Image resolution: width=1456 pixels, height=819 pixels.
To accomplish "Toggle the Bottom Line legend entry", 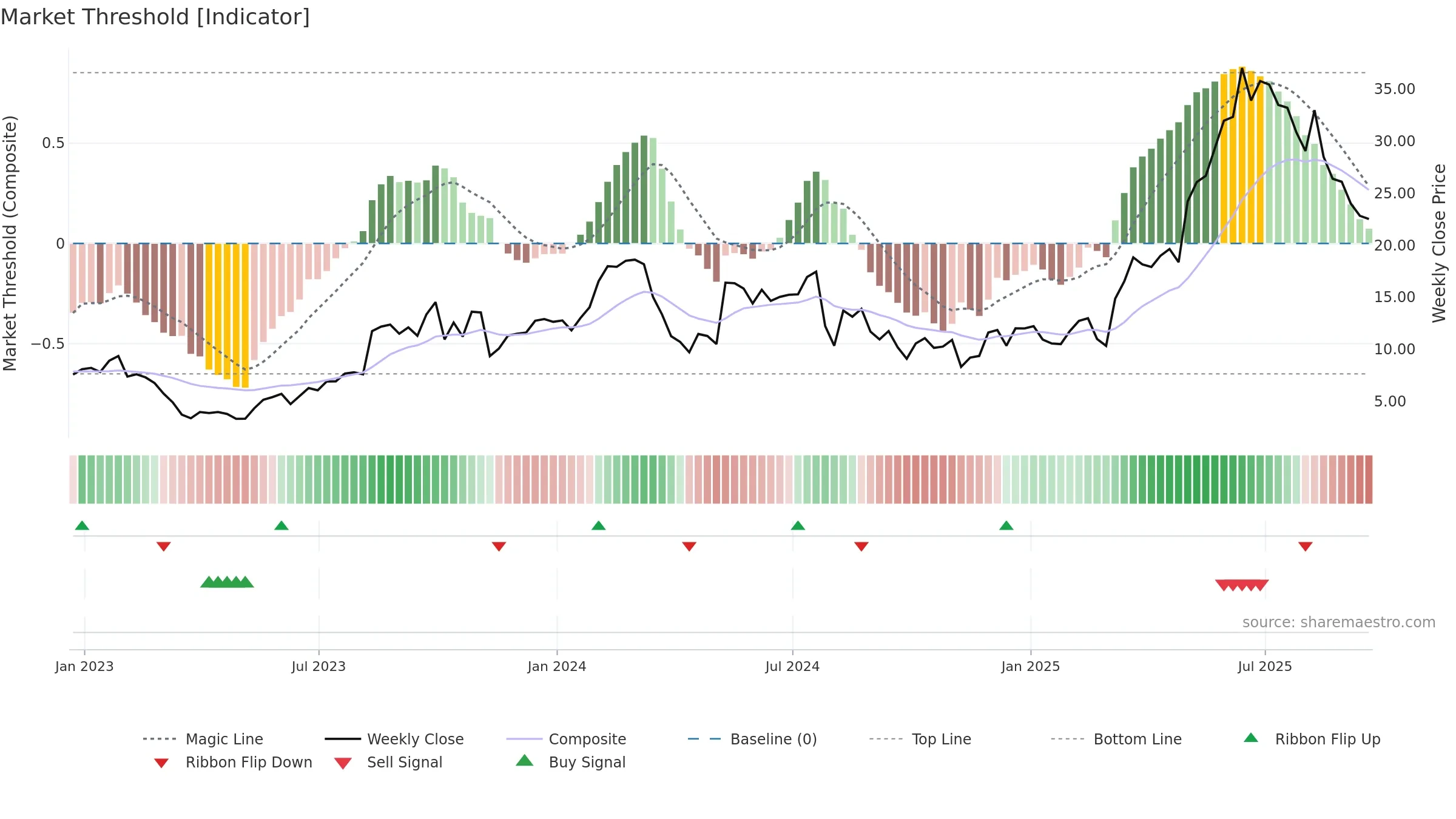I will 1116,739.
